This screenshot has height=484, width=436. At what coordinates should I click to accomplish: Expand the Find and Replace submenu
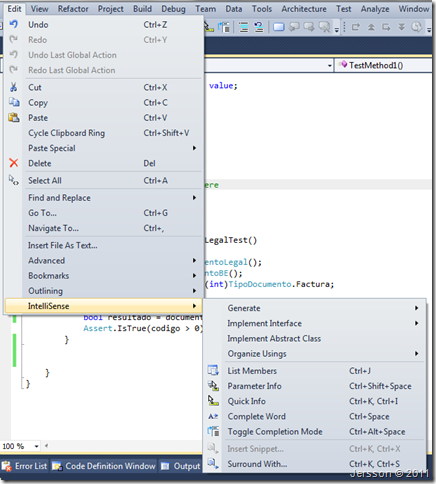pyautogui.click(x=194, y=198)
